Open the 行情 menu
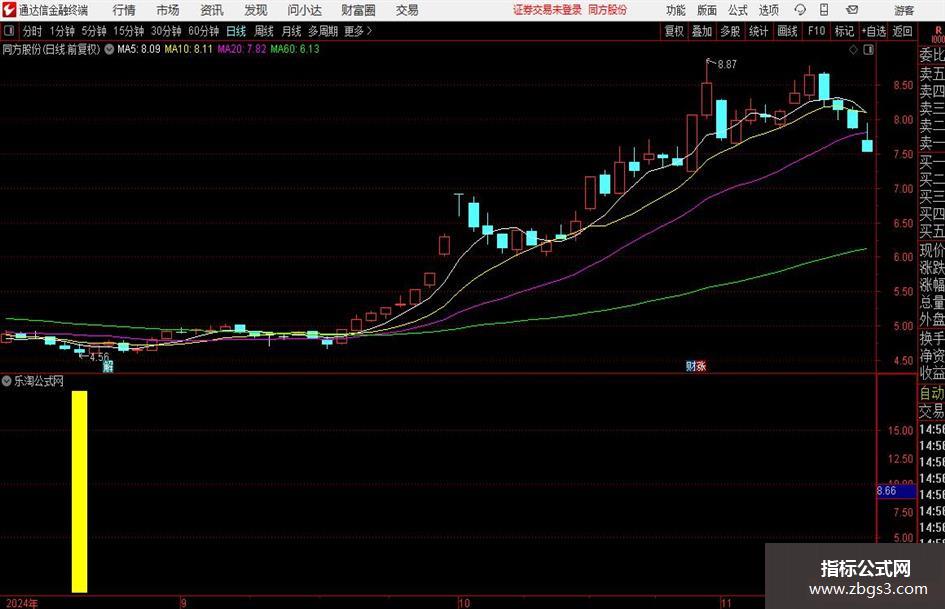 pos(124,10)
